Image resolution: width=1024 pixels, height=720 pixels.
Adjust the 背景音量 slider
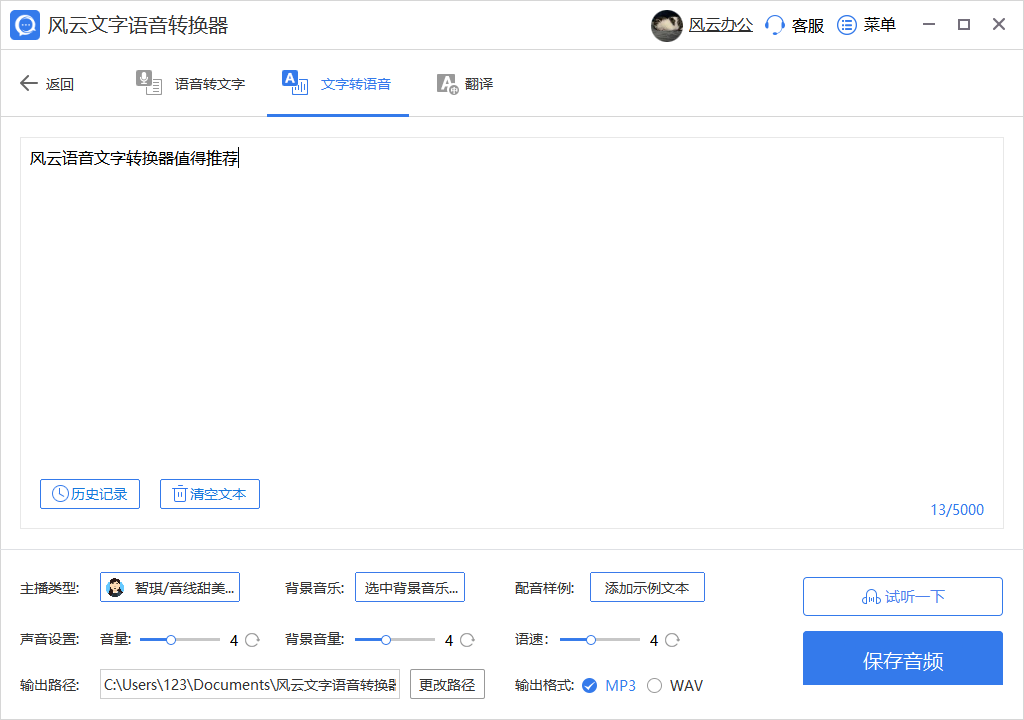pyautogui.click(x=394, y=640)
